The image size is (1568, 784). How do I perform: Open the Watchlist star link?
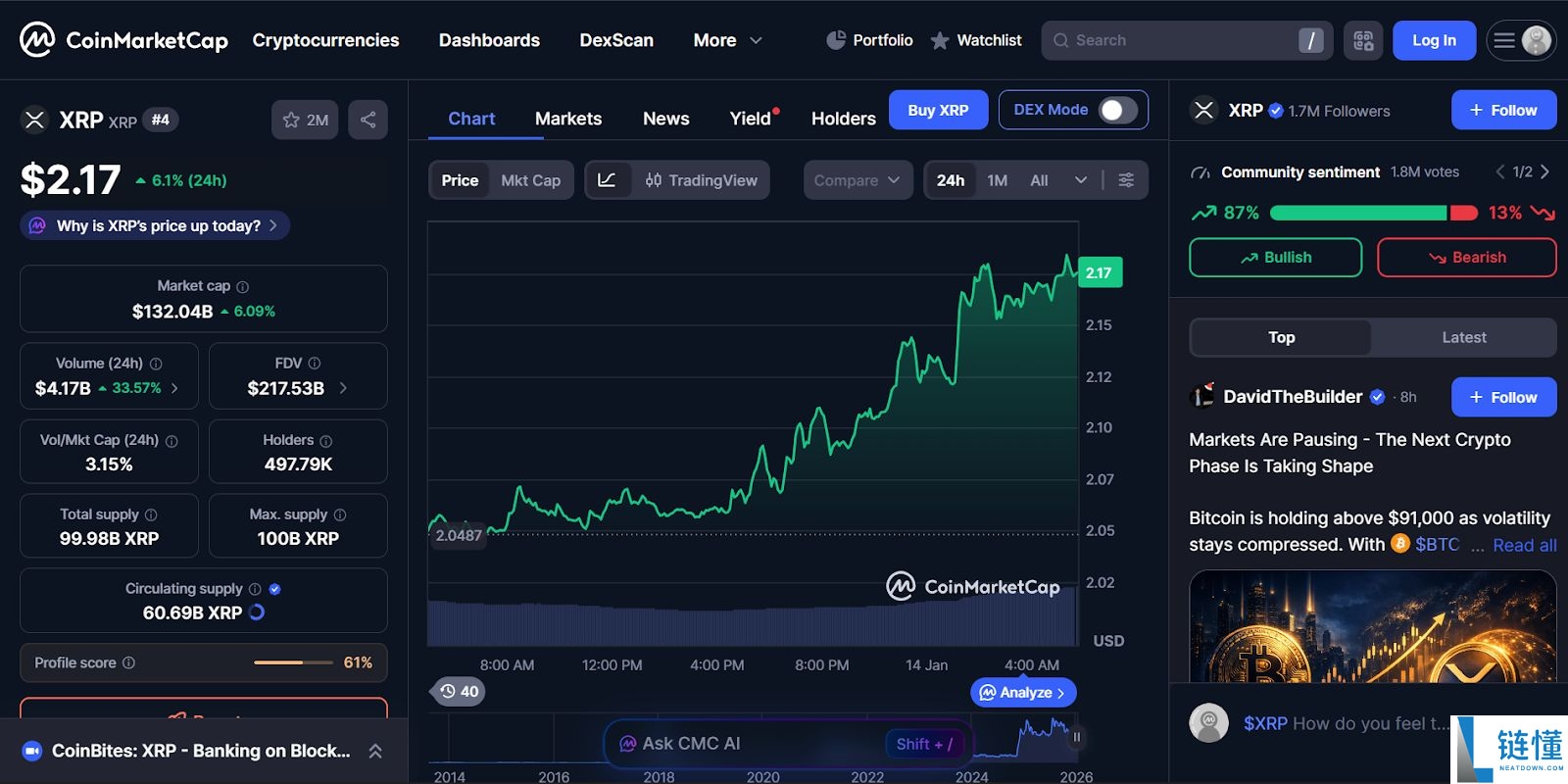[975, 40]
